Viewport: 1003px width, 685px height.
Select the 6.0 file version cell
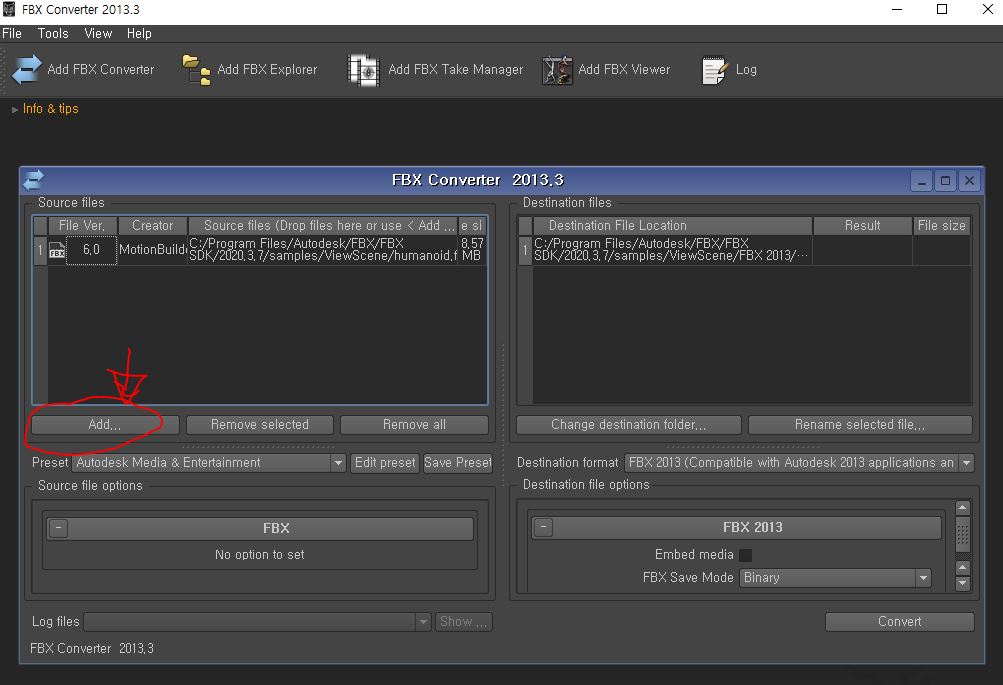pos(91,250)
